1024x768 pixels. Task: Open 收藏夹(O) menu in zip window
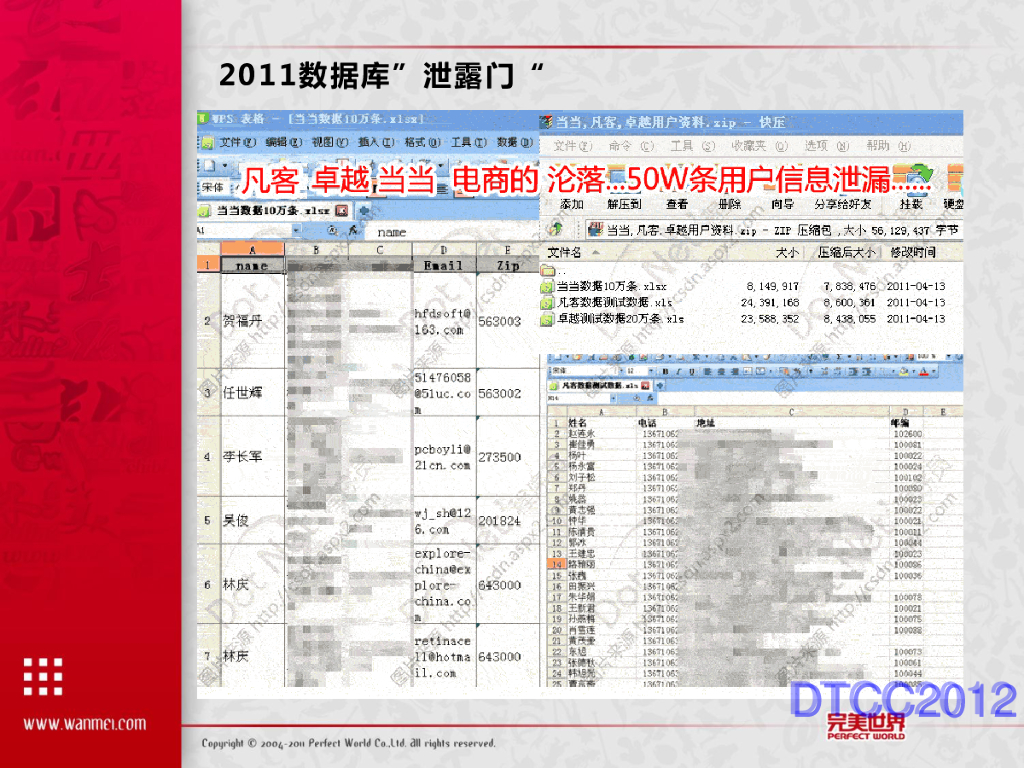click(760, 146)
